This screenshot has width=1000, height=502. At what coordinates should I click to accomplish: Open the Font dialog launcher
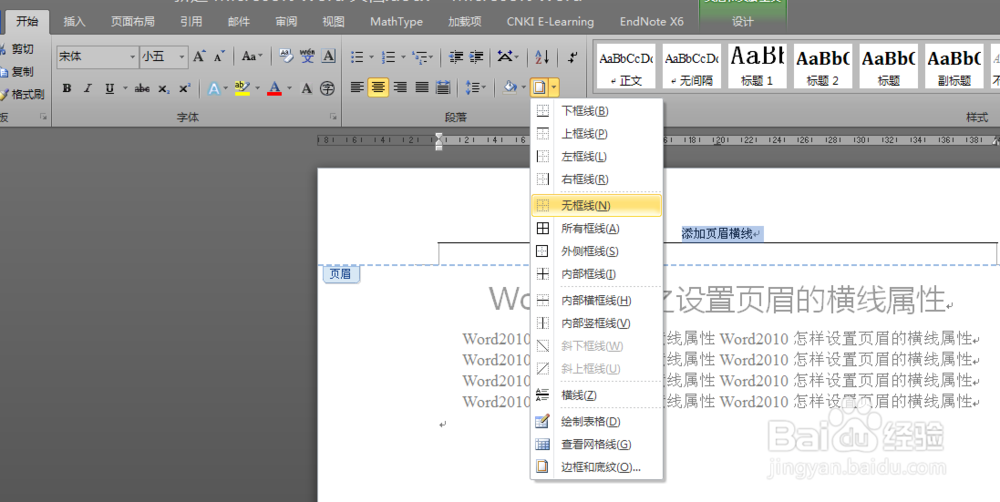click(x=333, y=117)
